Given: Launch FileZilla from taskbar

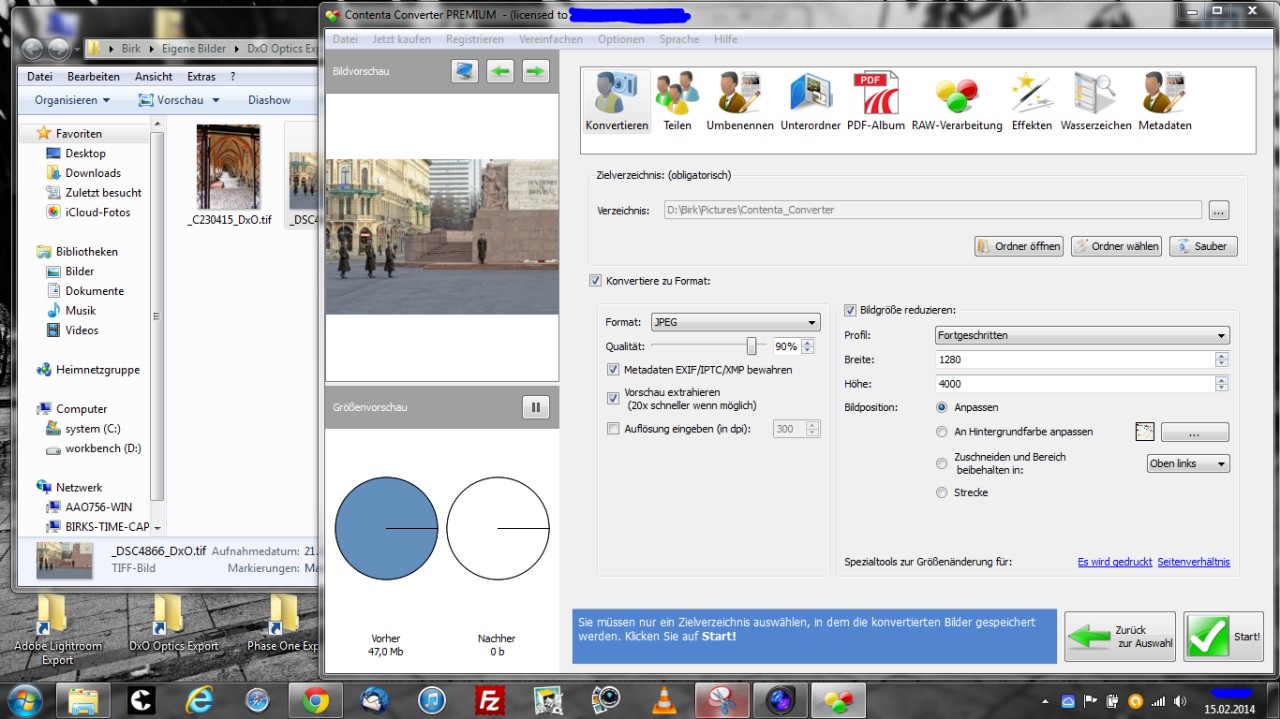Looking at the screenshot, I should 490,700.
